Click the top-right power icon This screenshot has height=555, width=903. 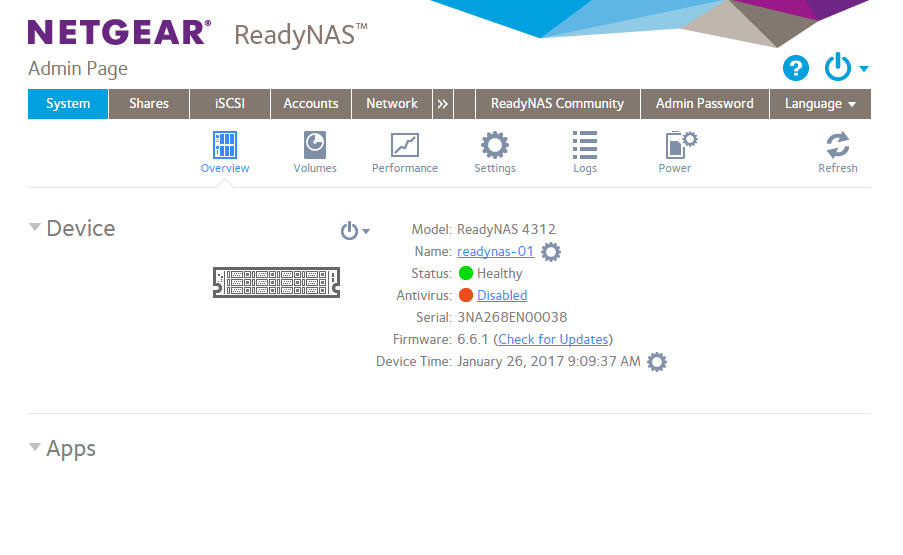[837, 67]
